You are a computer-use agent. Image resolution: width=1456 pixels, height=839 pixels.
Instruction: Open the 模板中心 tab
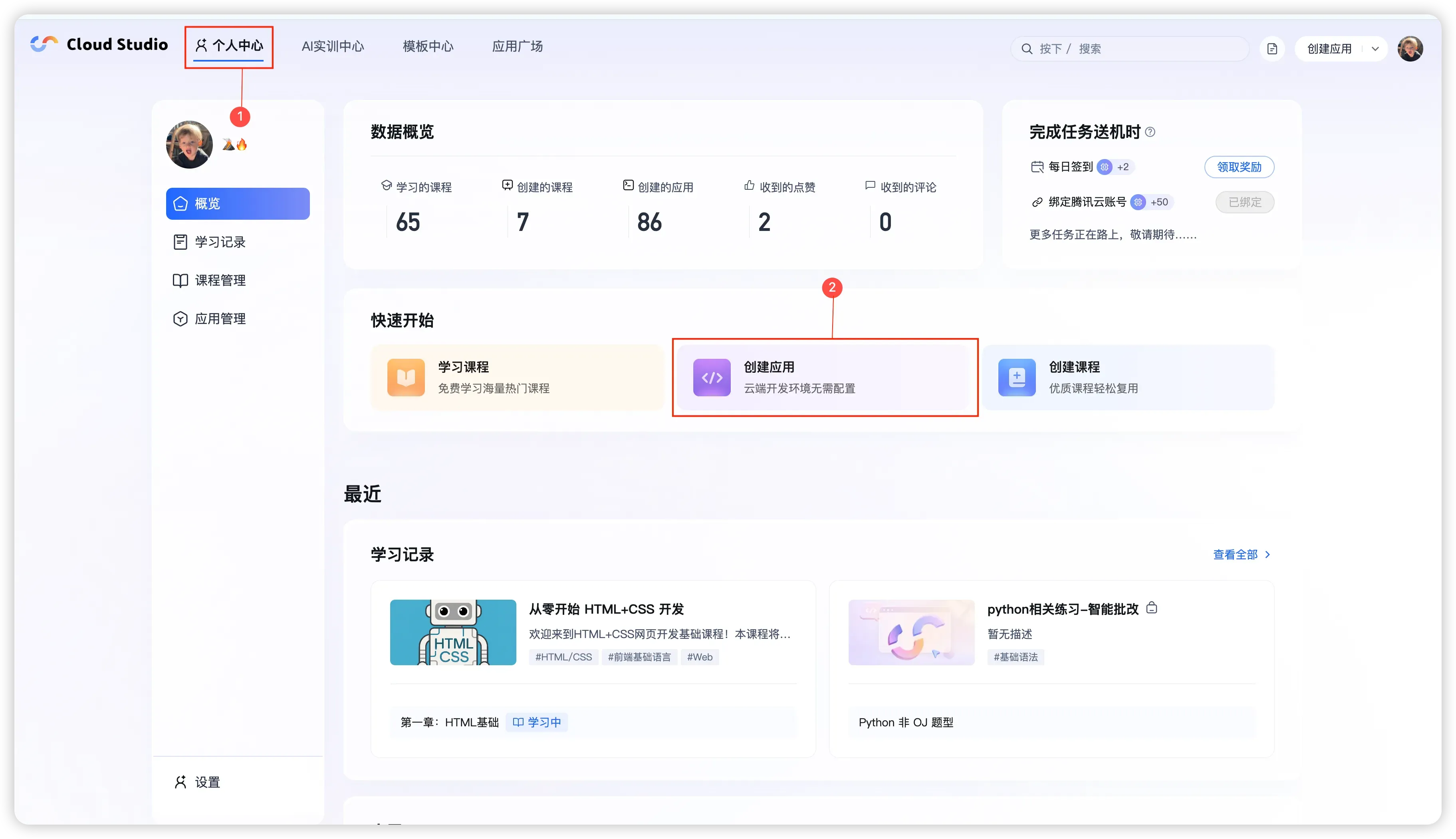point(428,46)
